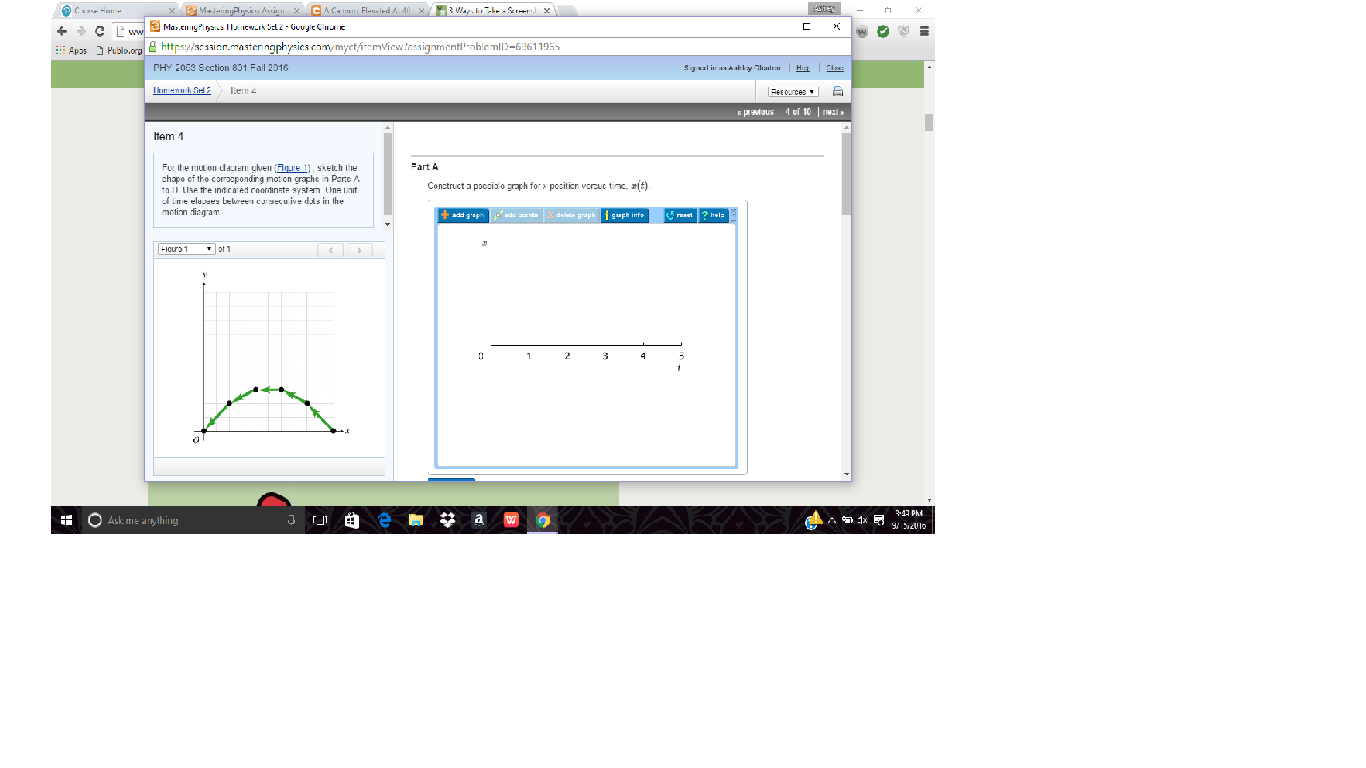Open graphing tool help
Image resolution: width=1366 pixels, height=768 pixels.
point(714,215)
